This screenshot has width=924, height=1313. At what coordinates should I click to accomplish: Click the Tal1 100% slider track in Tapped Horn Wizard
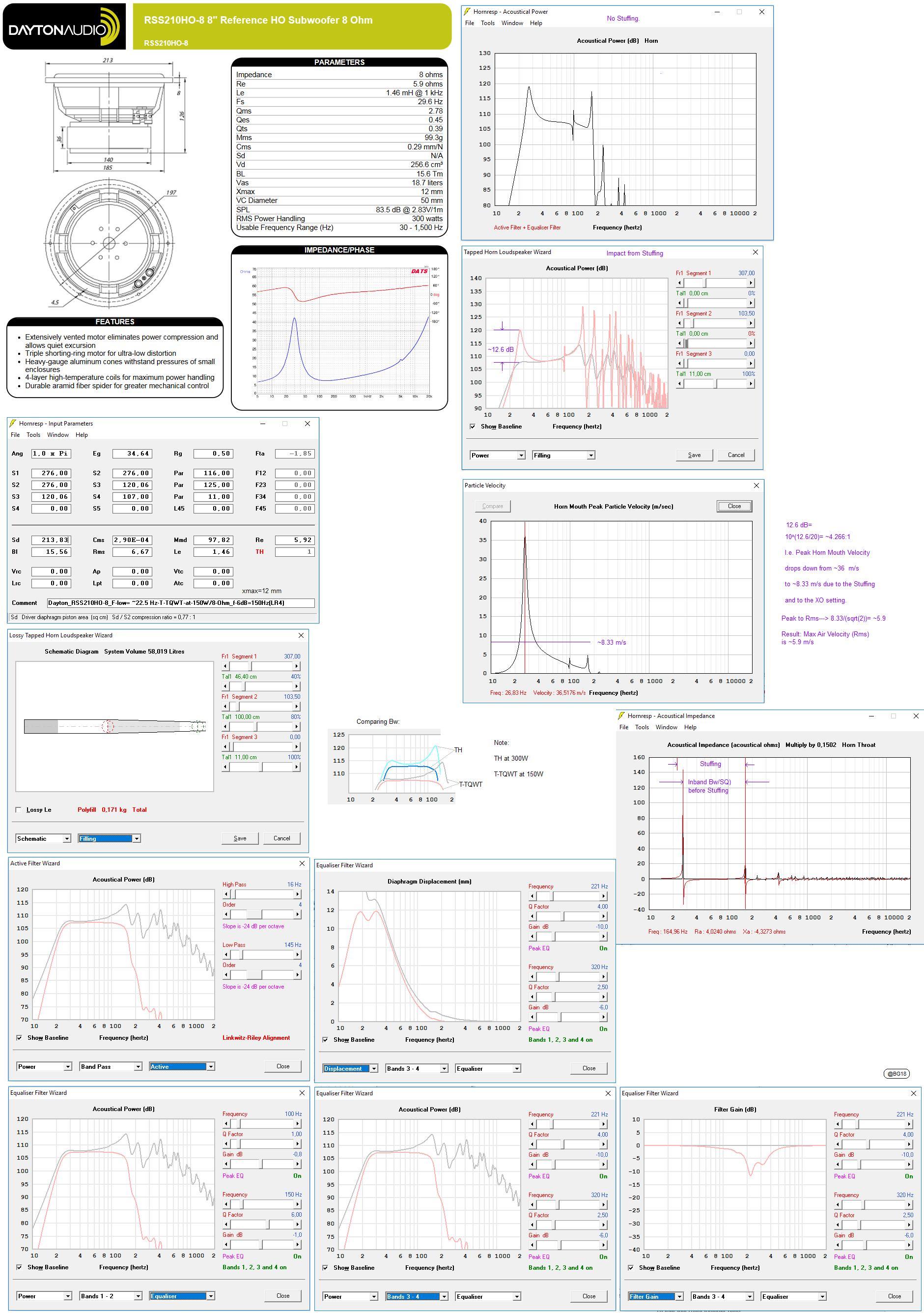click(715, 384)
